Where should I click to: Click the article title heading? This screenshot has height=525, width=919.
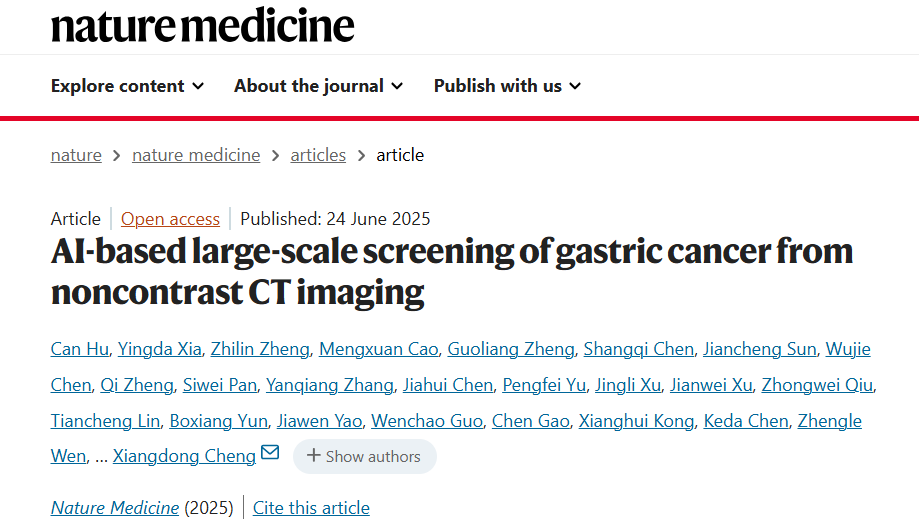click(x=451, y=270)
